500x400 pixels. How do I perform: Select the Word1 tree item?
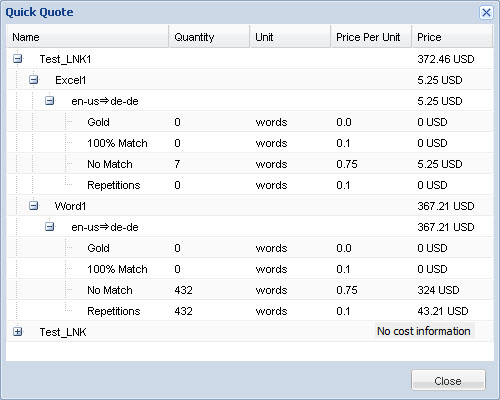tap(71, 206)
